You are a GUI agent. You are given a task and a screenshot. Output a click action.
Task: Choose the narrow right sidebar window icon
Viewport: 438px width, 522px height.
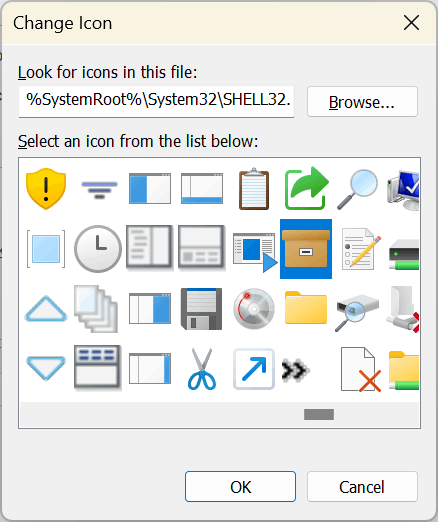click(x=150, y=368)
